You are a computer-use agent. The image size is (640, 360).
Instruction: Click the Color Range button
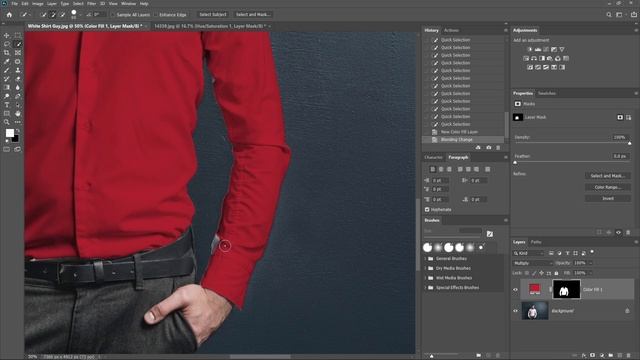[608, 187]
